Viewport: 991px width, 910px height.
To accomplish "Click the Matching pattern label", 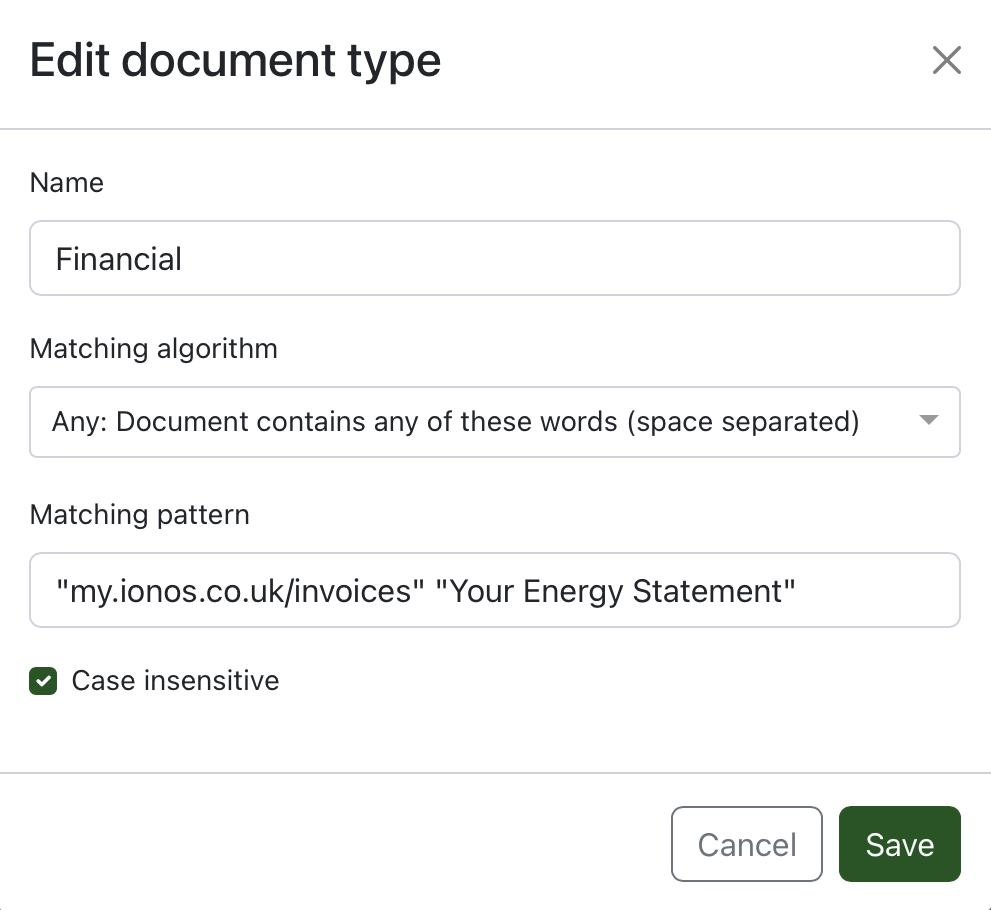I will tap(140, 514).
